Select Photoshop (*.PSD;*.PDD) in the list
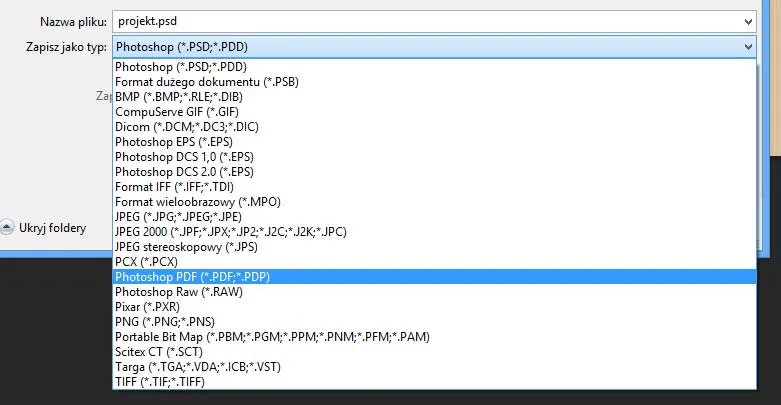781x405 pixels. [434, 67]
